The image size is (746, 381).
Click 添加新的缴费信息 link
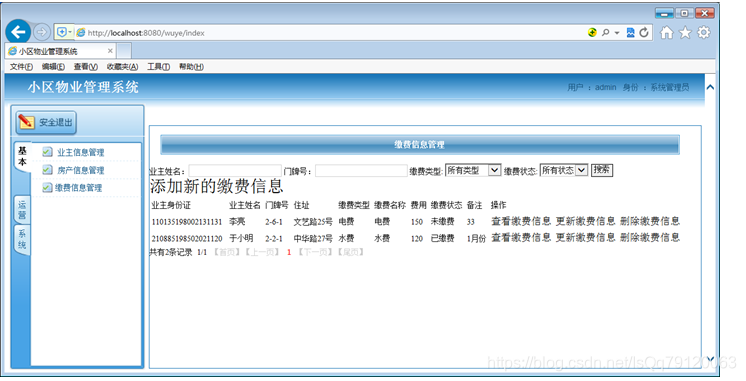coord(217,186)
